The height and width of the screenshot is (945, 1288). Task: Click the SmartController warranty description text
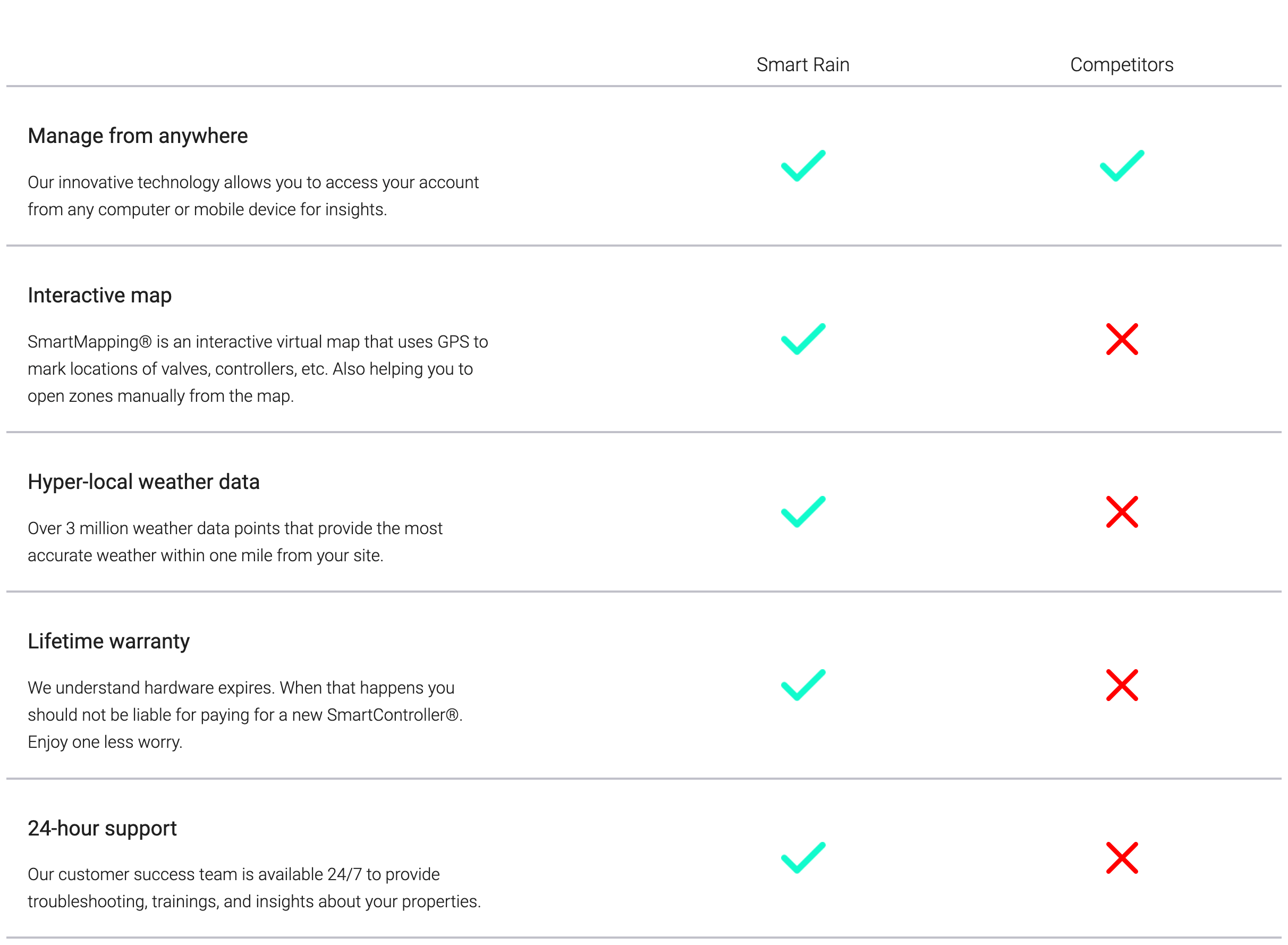coord(245,715)
